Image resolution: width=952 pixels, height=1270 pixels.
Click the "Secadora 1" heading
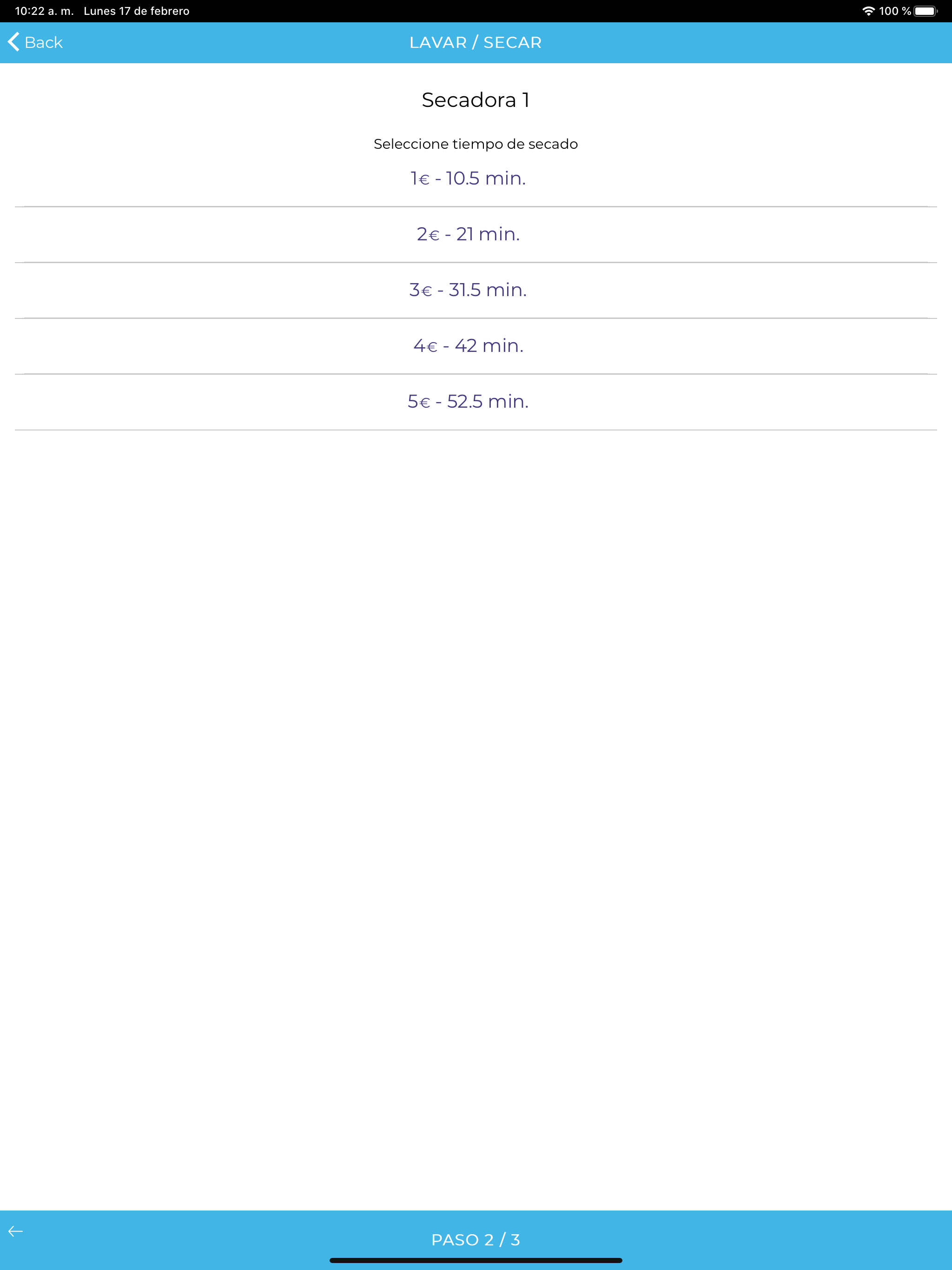click(x=476, y=100)
